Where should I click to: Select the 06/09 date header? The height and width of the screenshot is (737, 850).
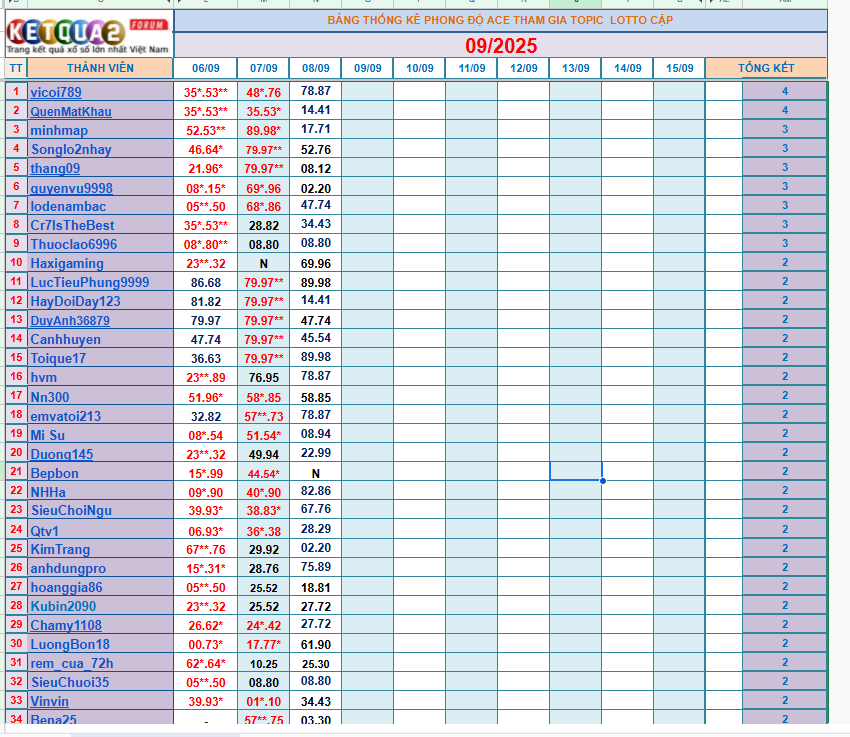pos(205,68)
